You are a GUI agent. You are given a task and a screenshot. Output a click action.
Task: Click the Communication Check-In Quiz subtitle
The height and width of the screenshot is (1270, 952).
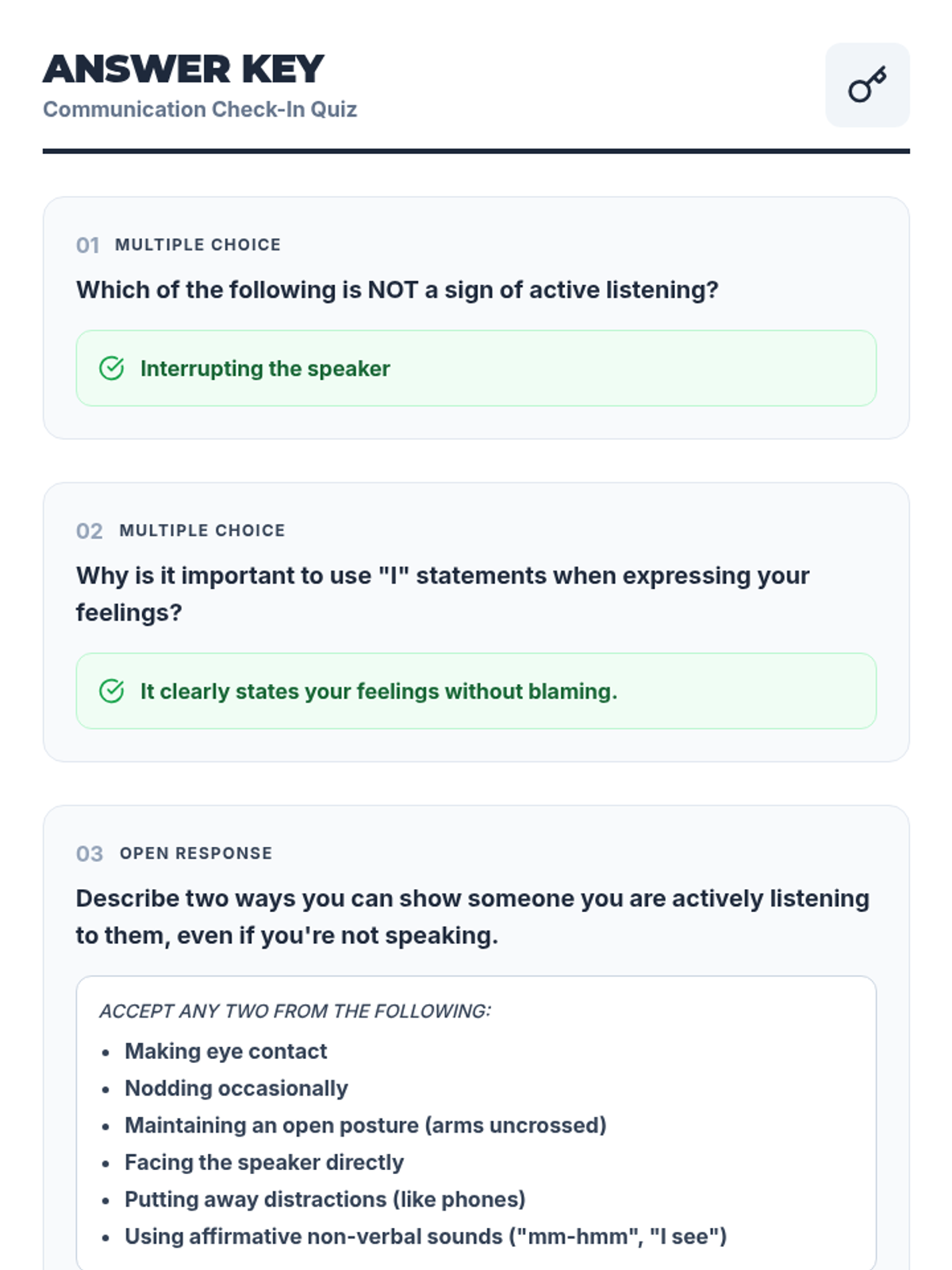200,110
